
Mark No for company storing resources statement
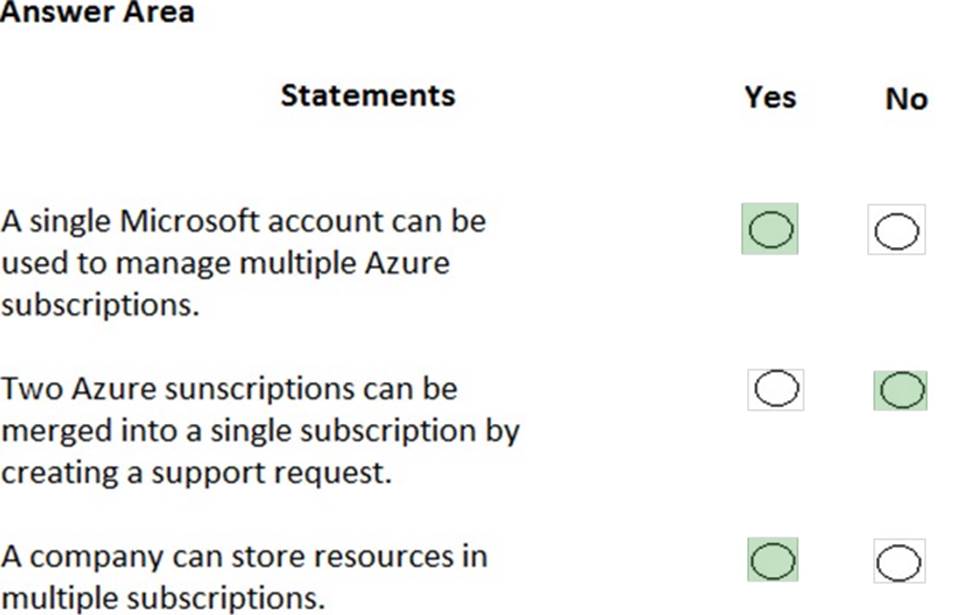(x=898, y=562)
